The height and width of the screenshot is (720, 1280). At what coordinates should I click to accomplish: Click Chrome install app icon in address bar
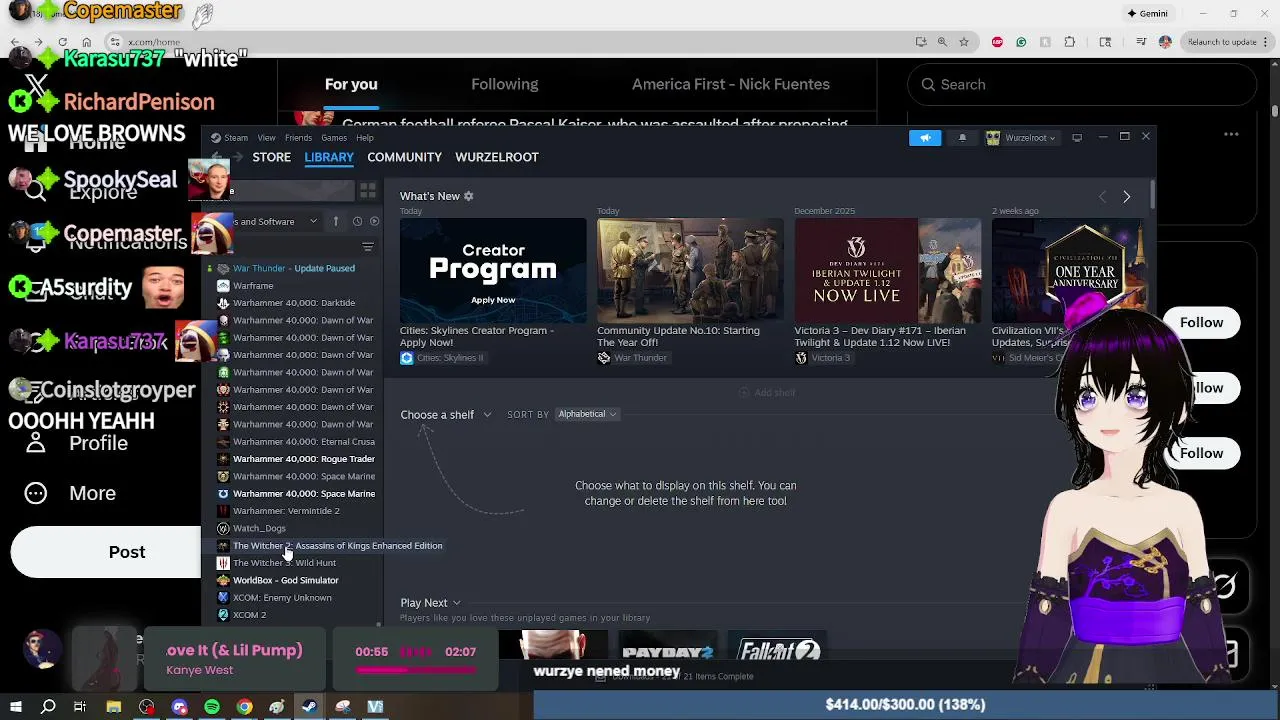pyautogui.click(x=921, y=42)
